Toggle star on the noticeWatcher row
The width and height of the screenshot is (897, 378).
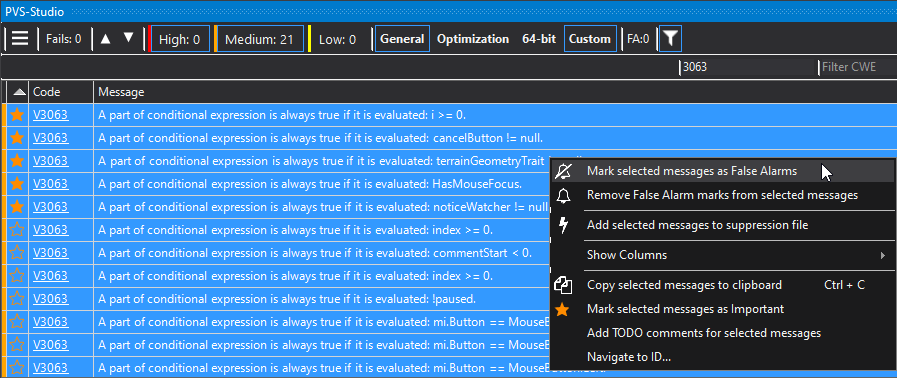(18, 206)
